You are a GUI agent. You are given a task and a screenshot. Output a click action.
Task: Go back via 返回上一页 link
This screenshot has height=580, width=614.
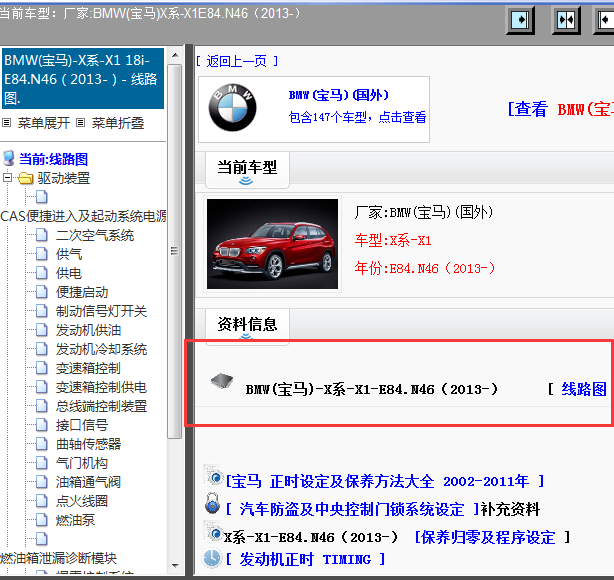click(237, 61)
